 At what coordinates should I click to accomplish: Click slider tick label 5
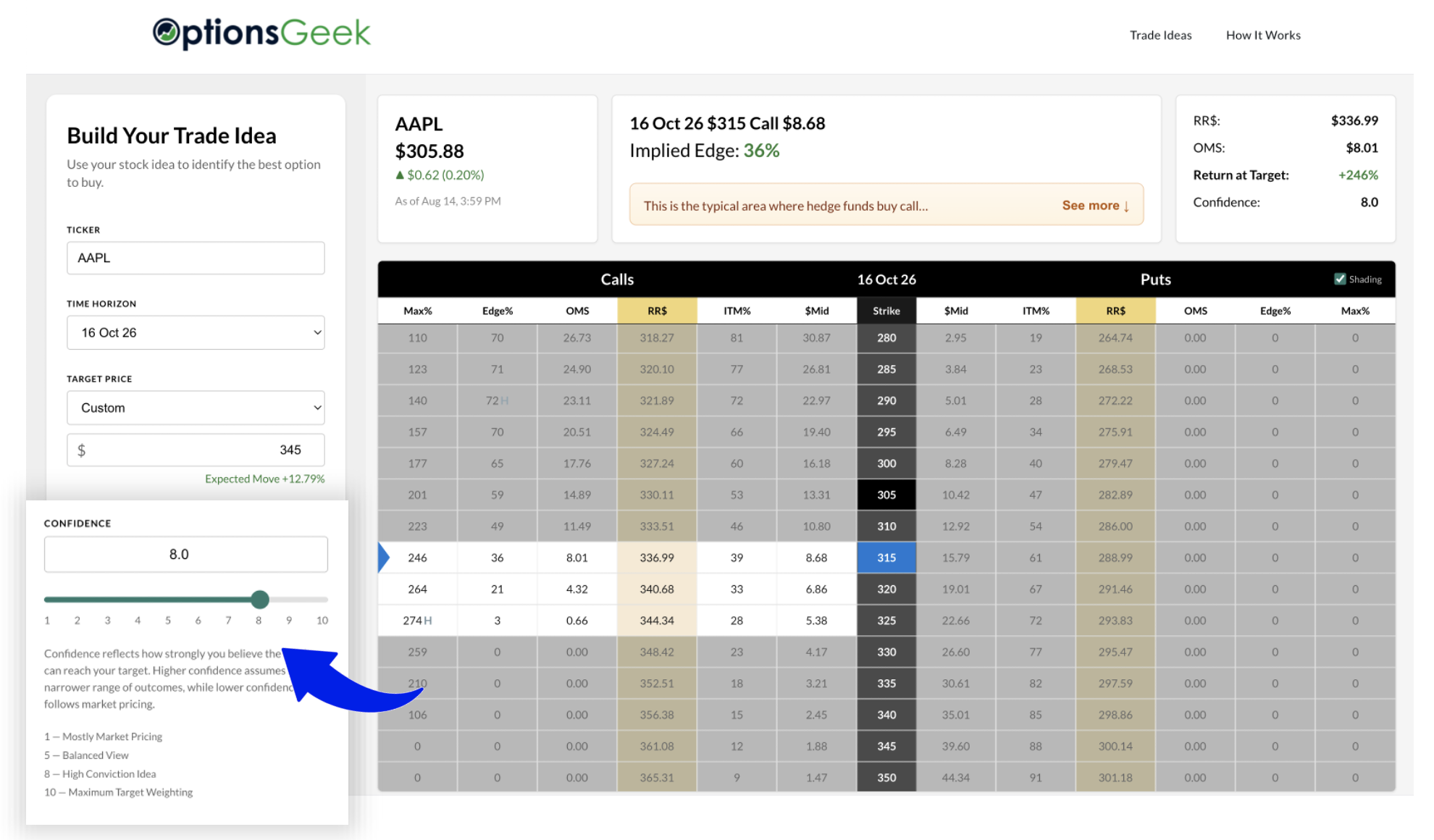pyautogui.click(x=168, y=621)
